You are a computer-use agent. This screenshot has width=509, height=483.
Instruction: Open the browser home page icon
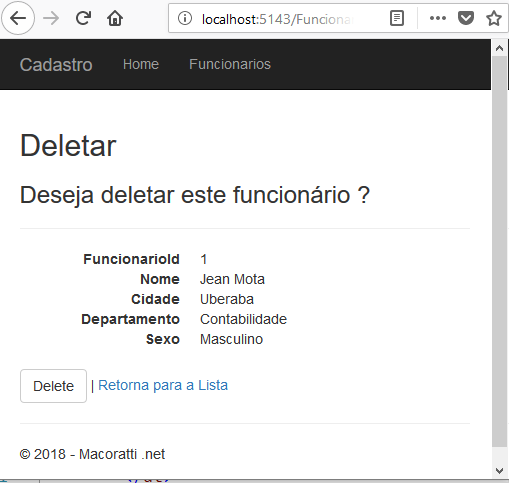click(115, 18)
